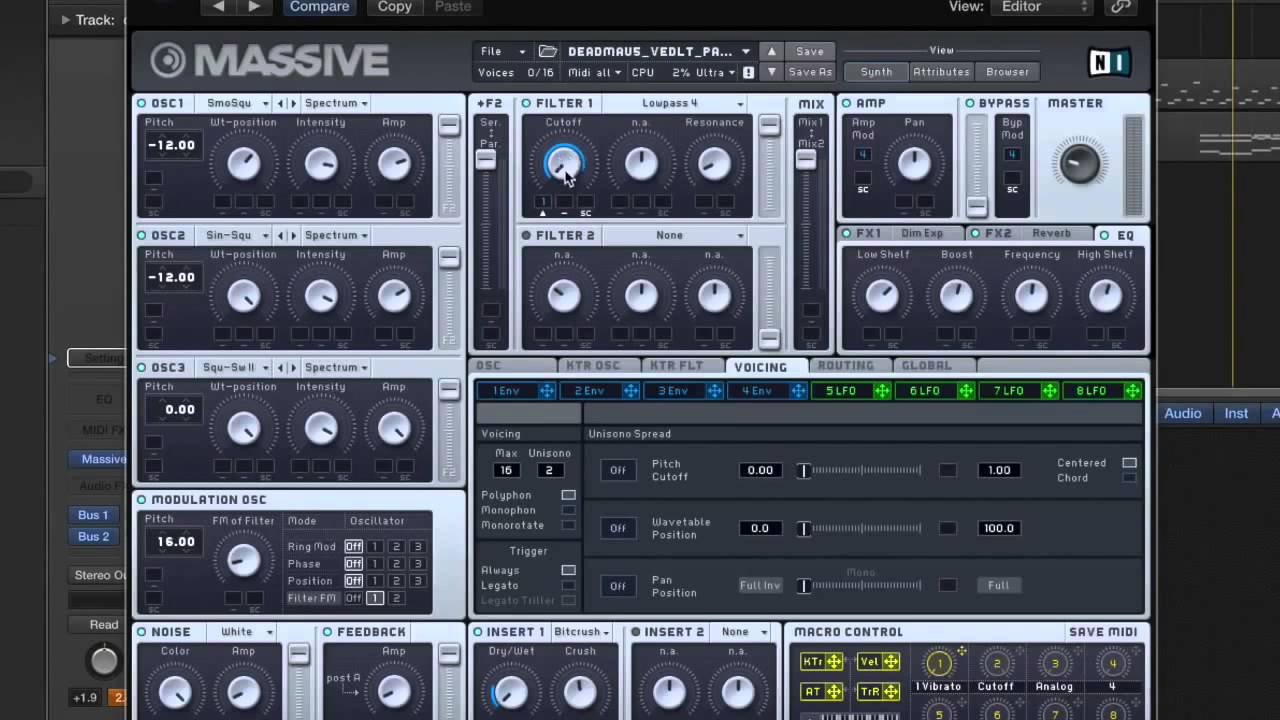Open the OSC1 SmoSqu wavetable dropdown
The height and width of the screenshot is (720, 1280).
pyautogui.click(x=235, y=103)
